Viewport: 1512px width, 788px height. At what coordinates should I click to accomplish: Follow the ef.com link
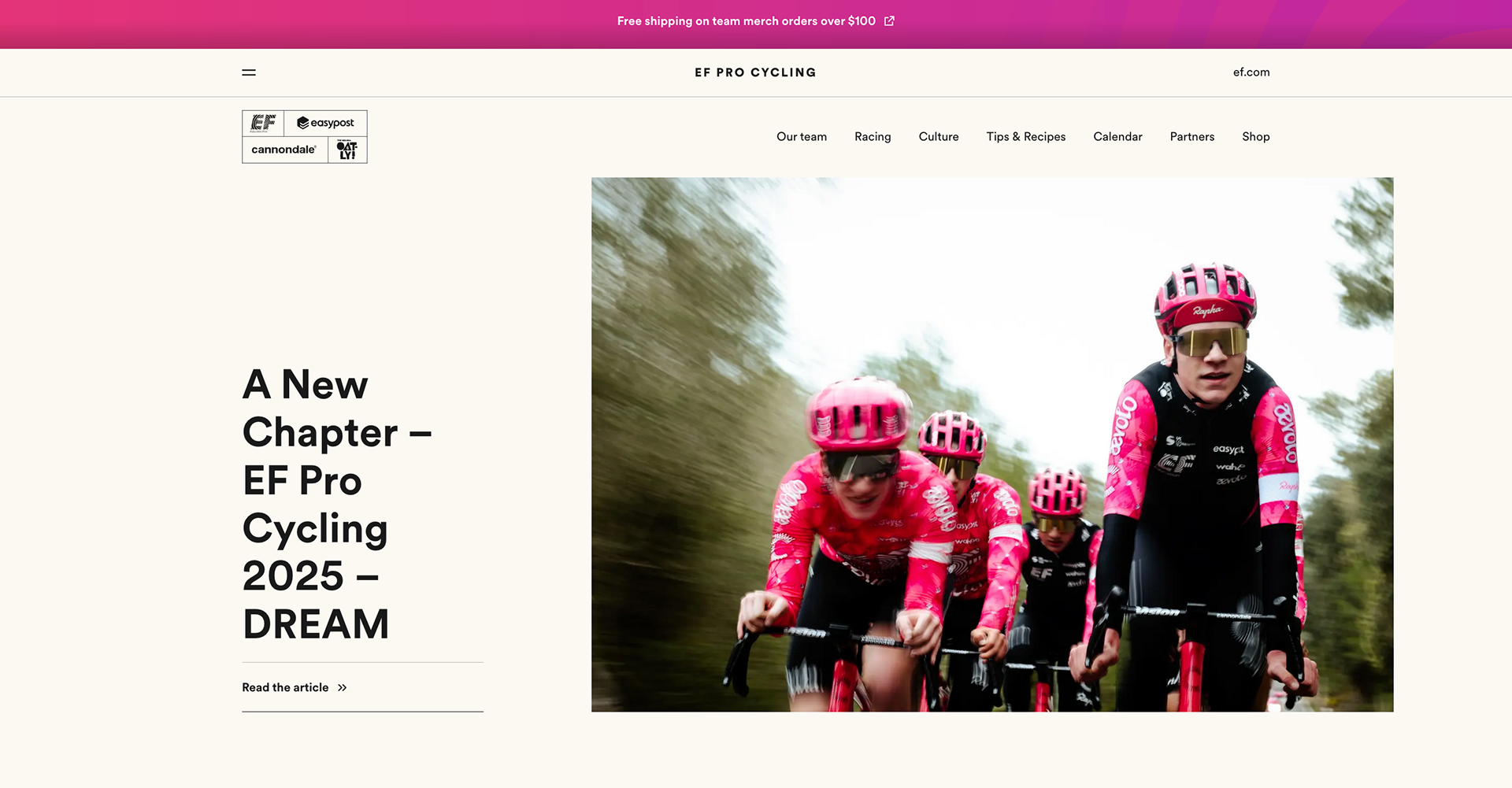[x=1251, y=72]
